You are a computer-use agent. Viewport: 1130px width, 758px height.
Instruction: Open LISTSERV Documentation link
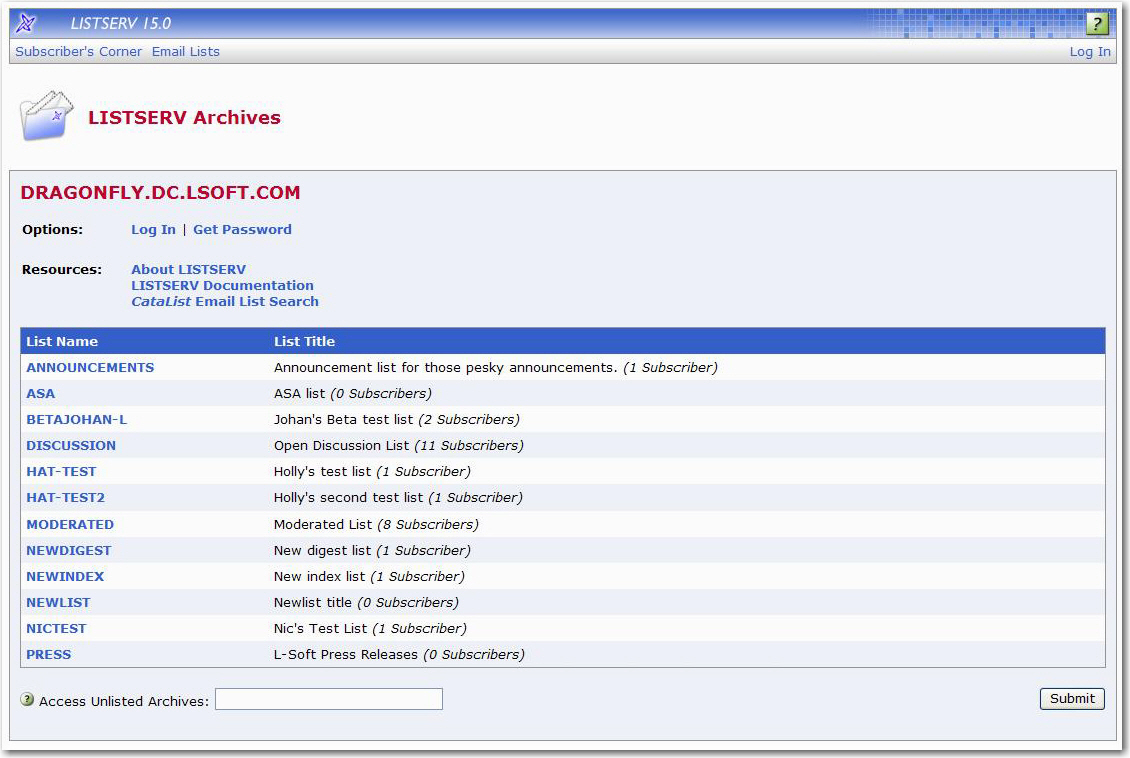[223, 285]
